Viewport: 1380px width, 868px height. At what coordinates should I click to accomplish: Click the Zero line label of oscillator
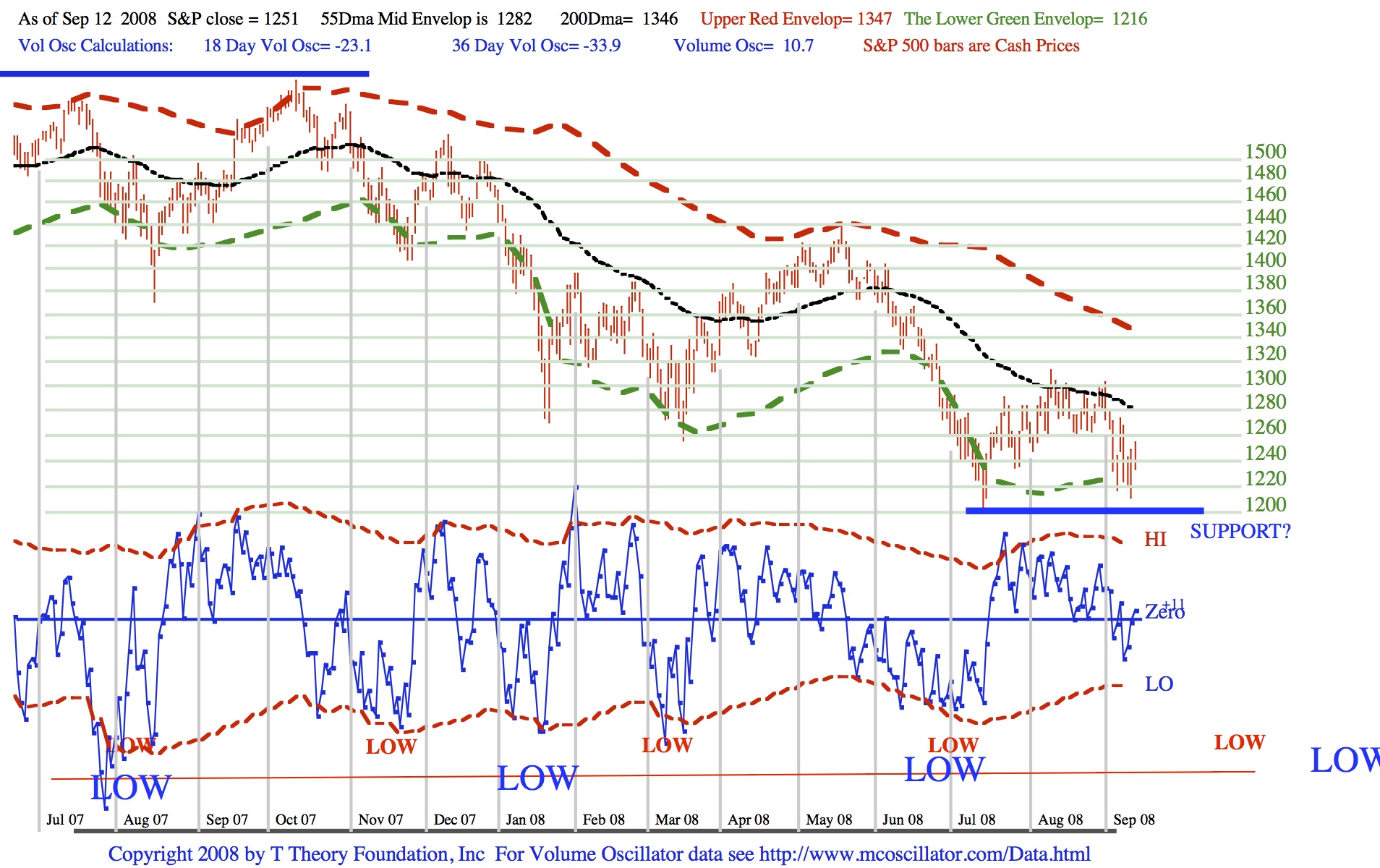pyautogui.click(x=1164, y=613)
